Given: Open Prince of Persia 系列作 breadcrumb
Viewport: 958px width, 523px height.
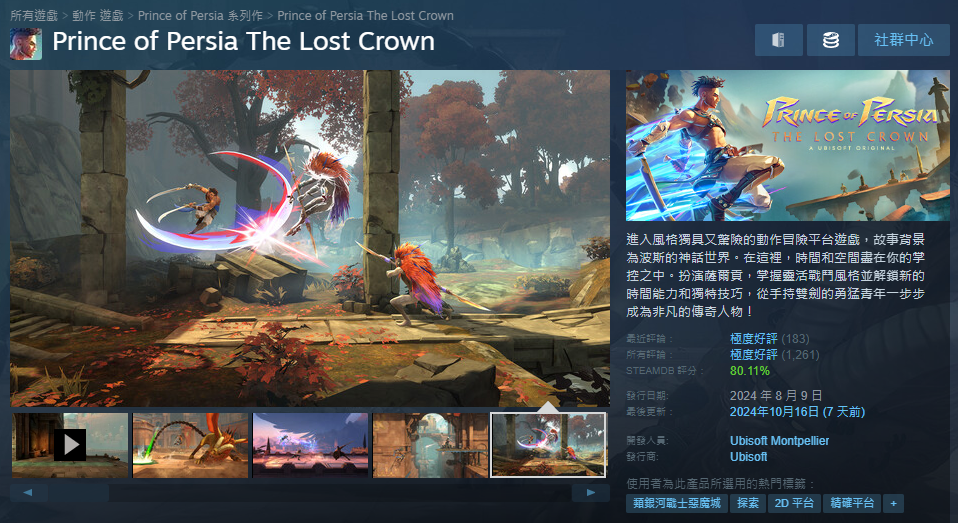Looking at the screenshot, I should pyautogui.click(x=200, y=15).
